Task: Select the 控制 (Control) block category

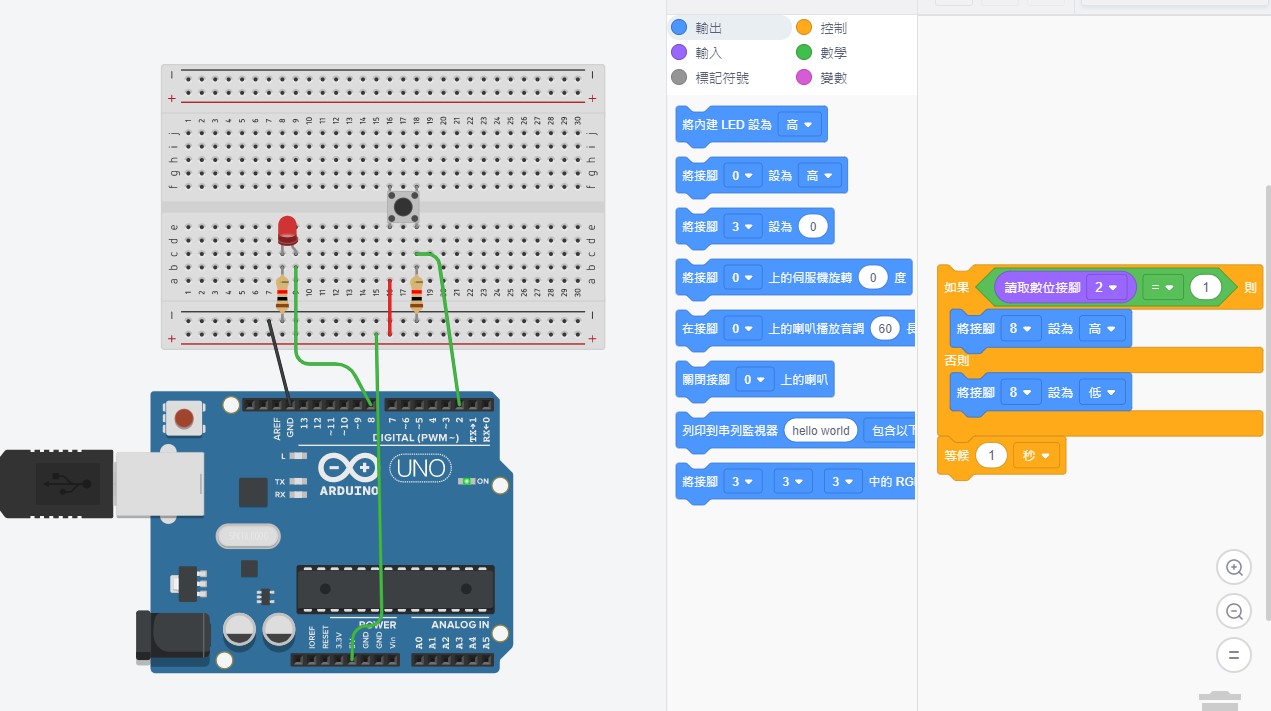Action: click(833, 28)
